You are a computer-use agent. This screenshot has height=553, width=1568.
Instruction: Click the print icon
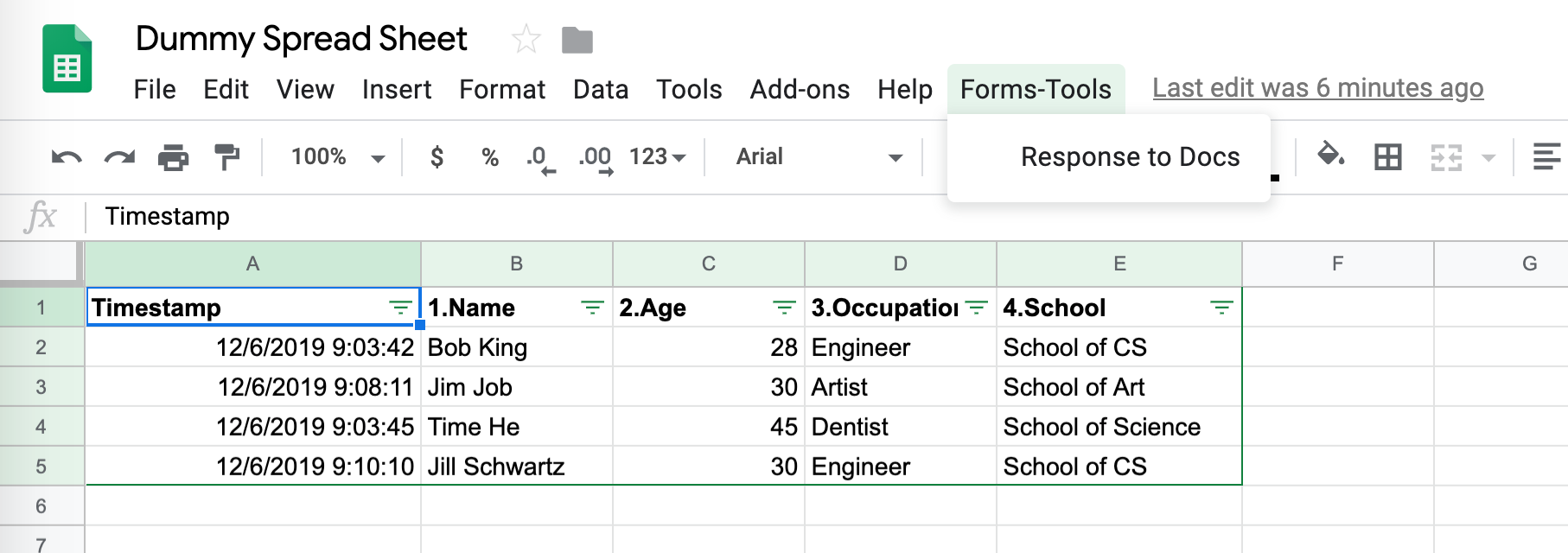pos(173,157)
